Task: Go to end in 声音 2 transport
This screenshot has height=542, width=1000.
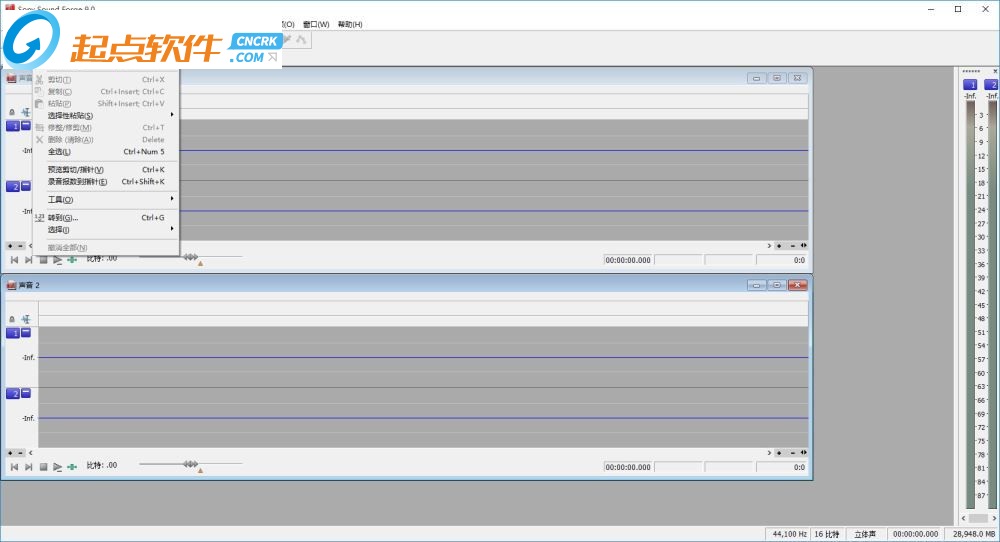Action: pos(29,467)
